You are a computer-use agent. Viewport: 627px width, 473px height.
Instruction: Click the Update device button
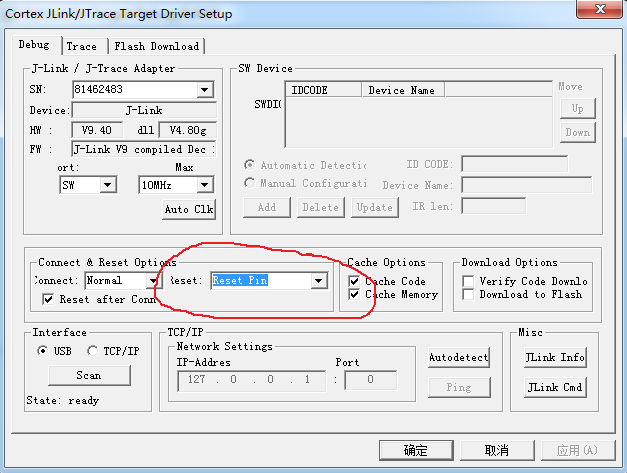(375, 208)
